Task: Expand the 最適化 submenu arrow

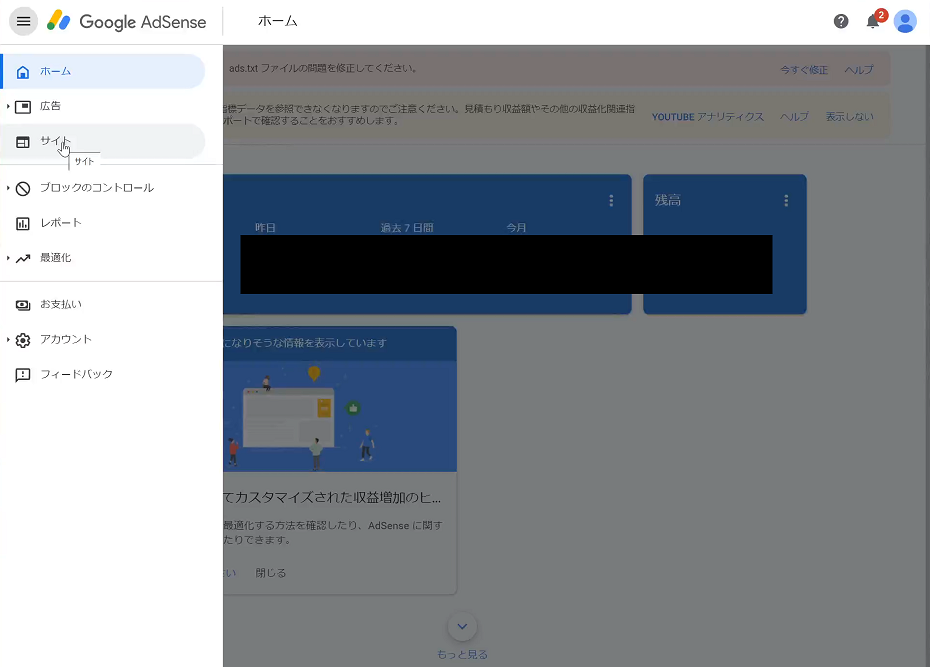Action: (x=8, y=258)
